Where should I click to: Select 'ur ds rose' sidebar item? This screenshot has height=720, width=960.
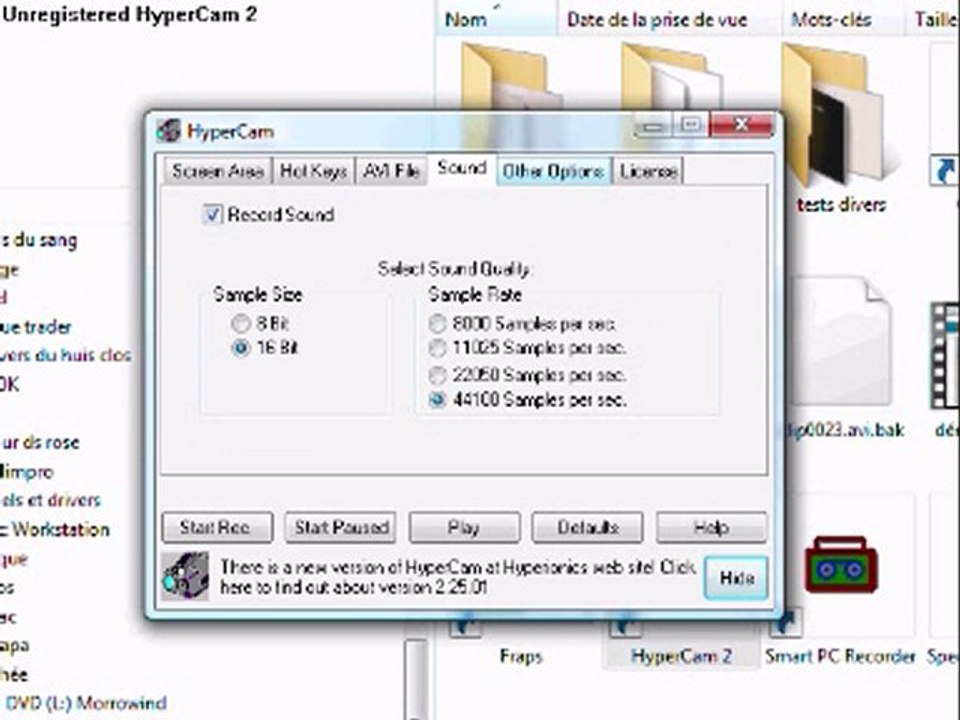pyautogui.click(x=40, y=442)
